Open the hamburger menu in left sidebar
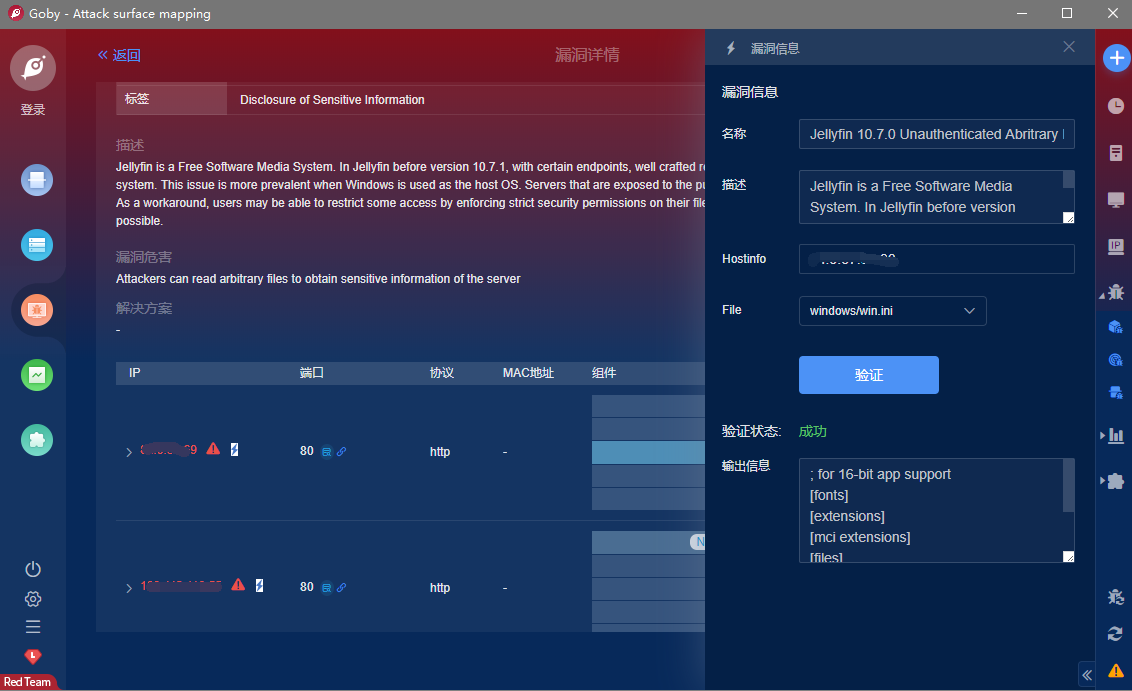Screen dimensions: 1132x691 coord(33,627)
